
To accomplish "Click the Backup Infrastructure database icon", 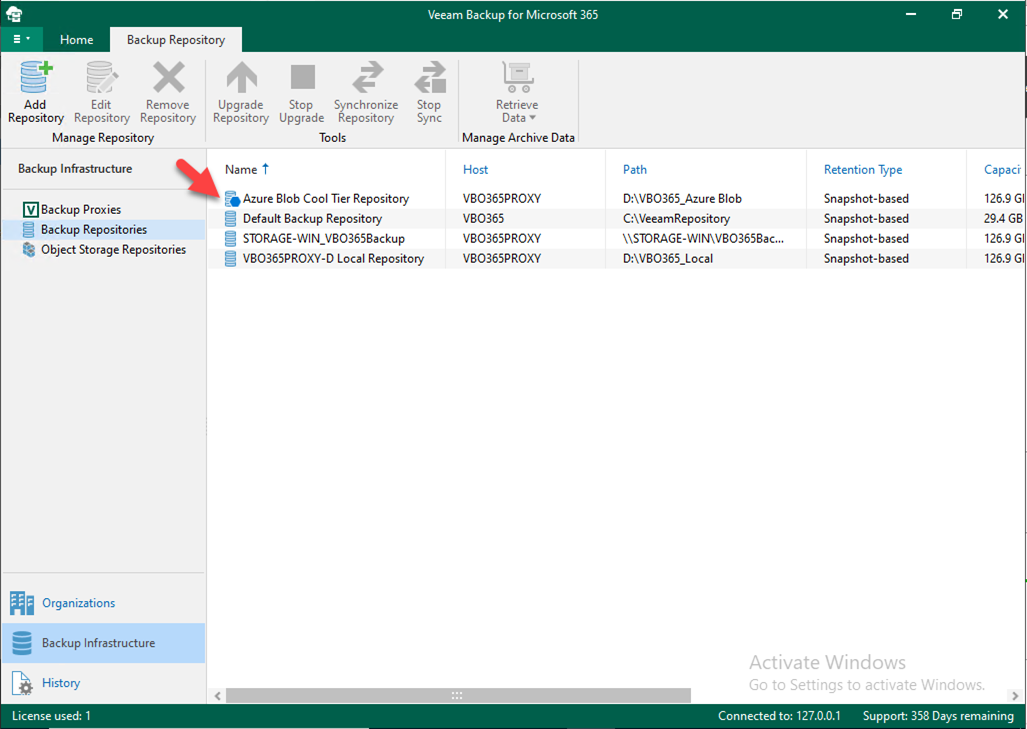I will point(22,643).
